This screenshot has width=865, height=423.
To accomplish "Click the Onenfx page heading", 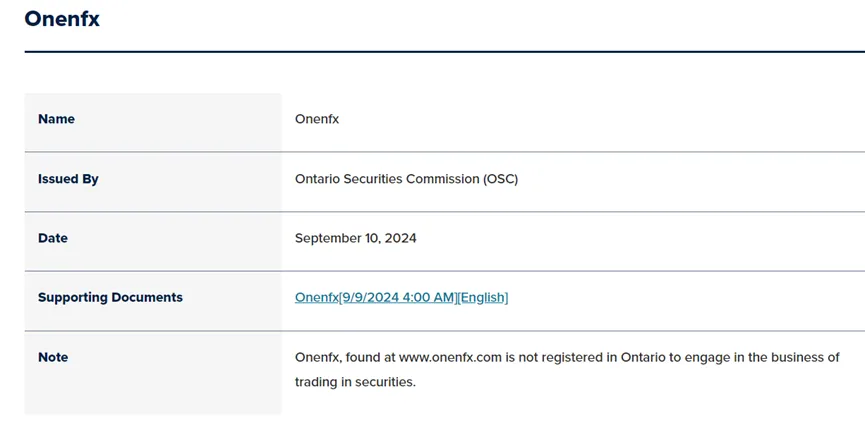I will coord(62,19).
